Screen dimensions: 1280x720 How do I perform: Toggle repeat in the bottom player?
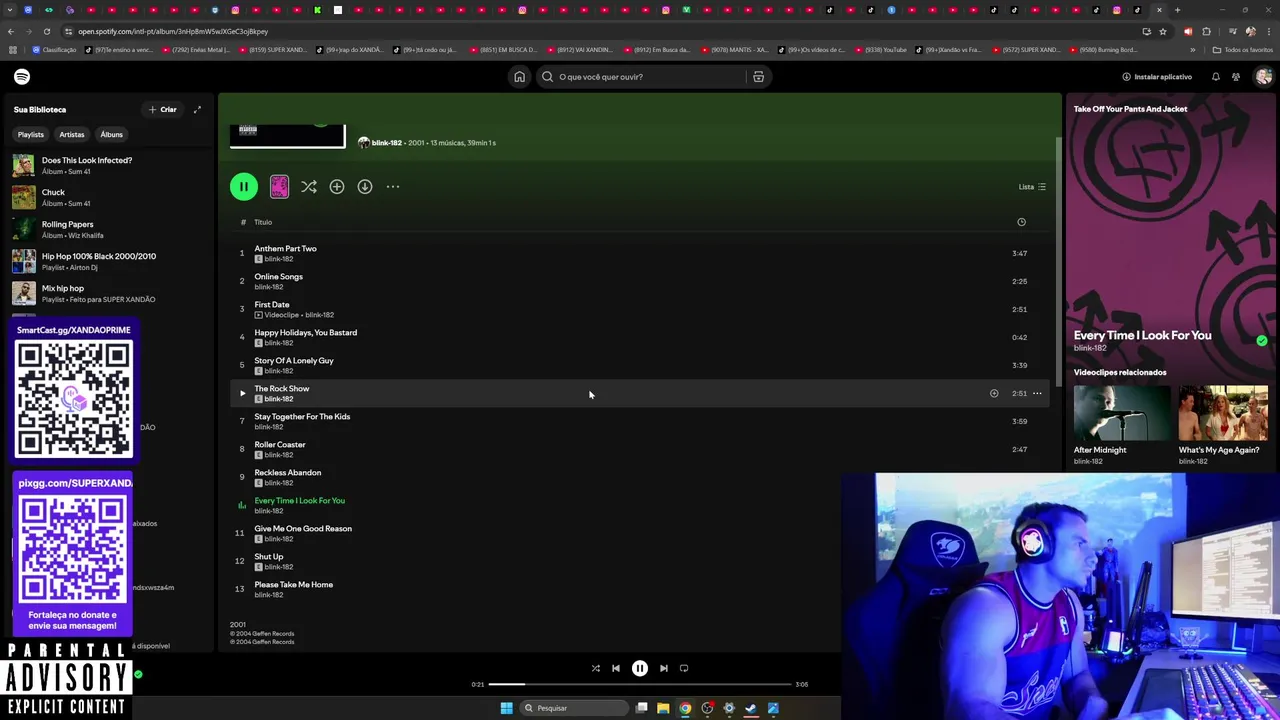pos(684,668)
